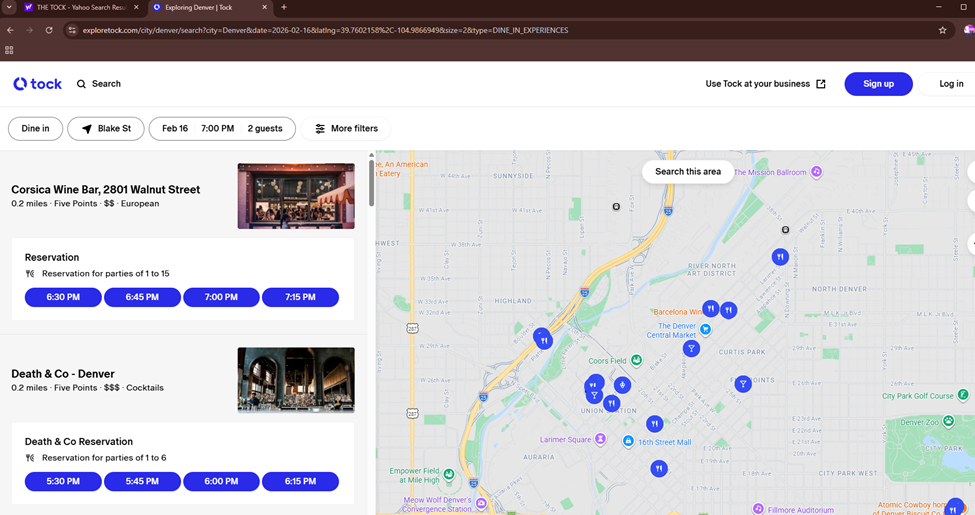Book Death & Co at 5:30 PM
The width and height of the screenshot is (975, 515).
tap(63, 481)
